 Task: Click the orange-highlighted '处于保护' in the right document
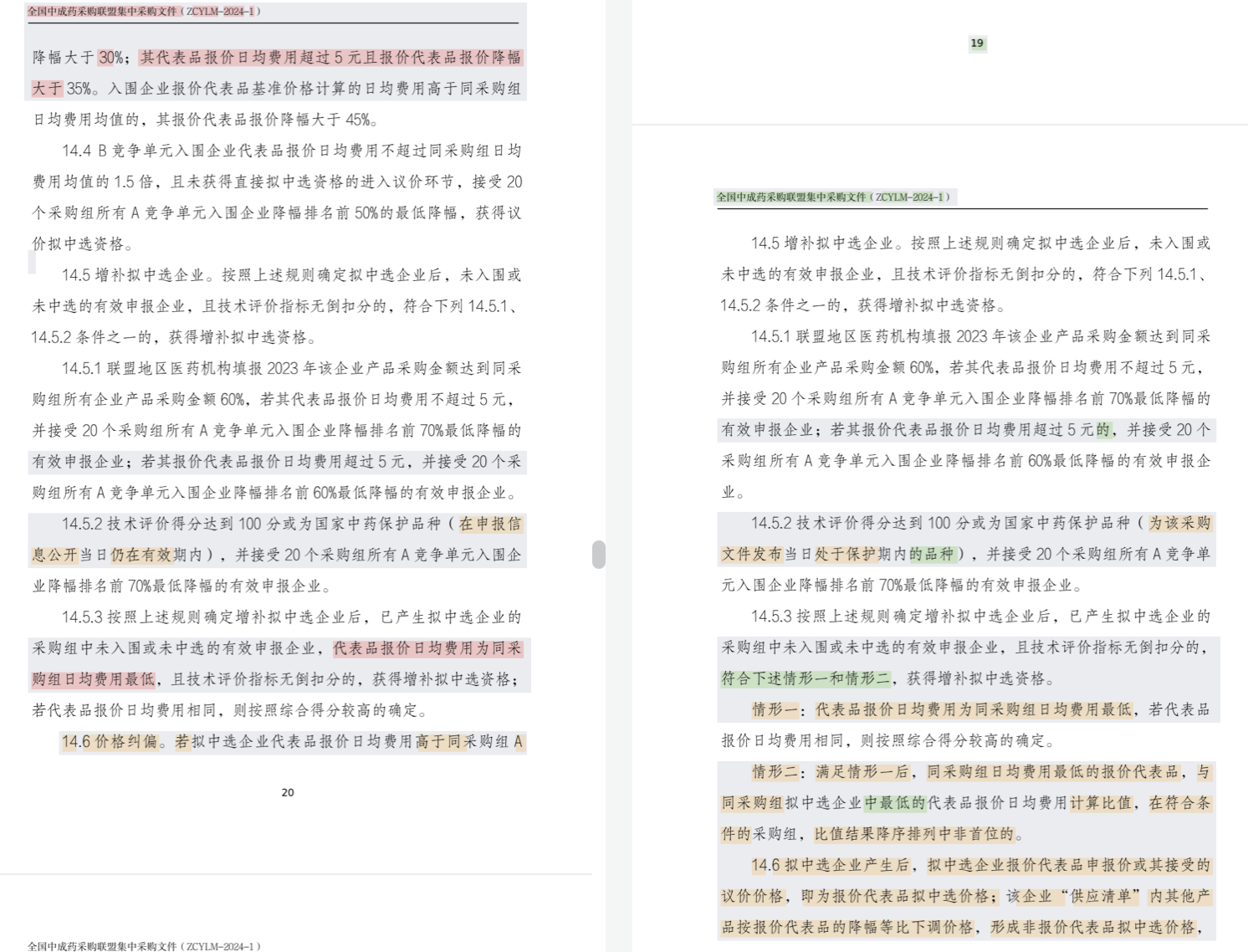click(846, 555)
